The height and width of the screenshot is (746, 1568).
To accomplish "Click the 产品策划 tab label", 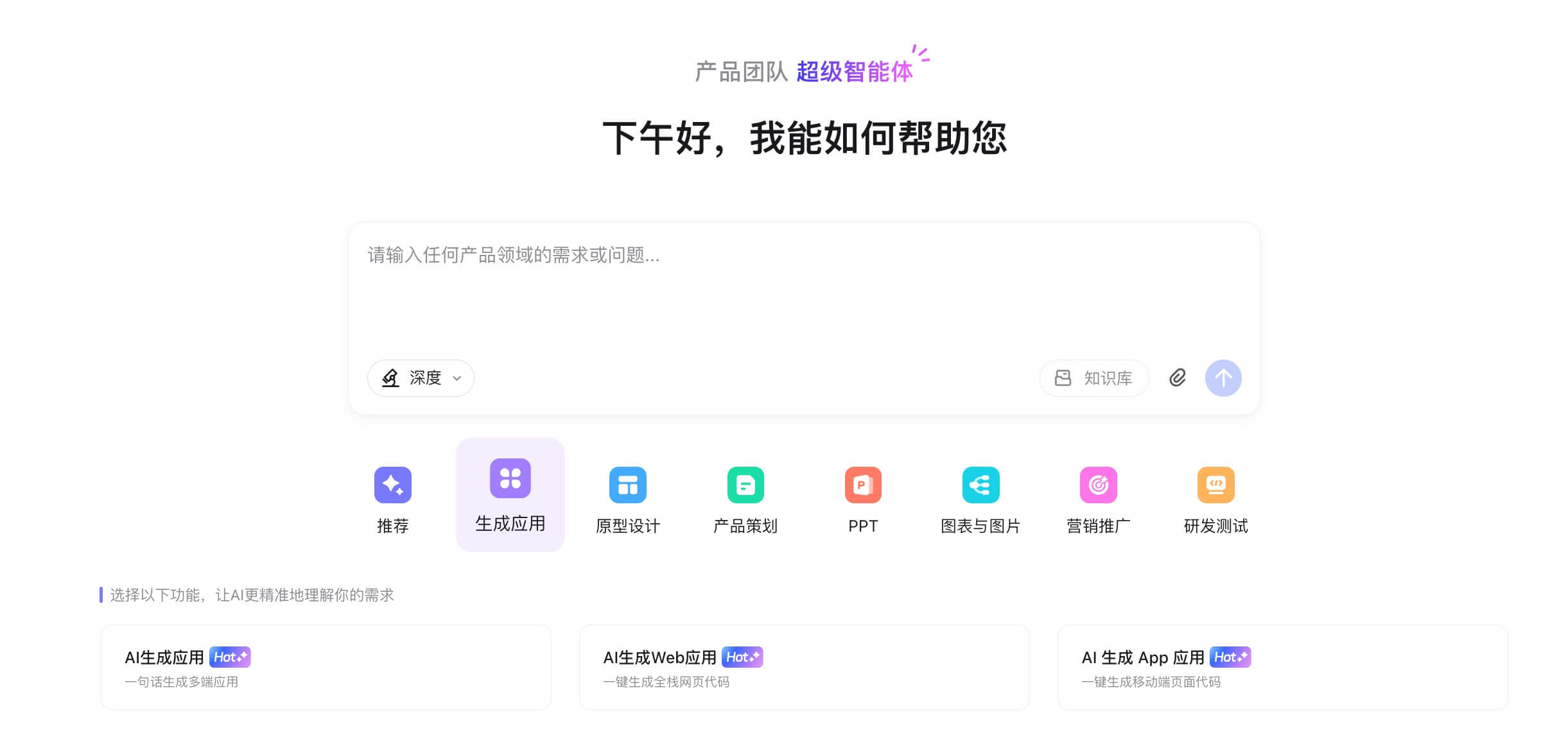I will point(745,526).
